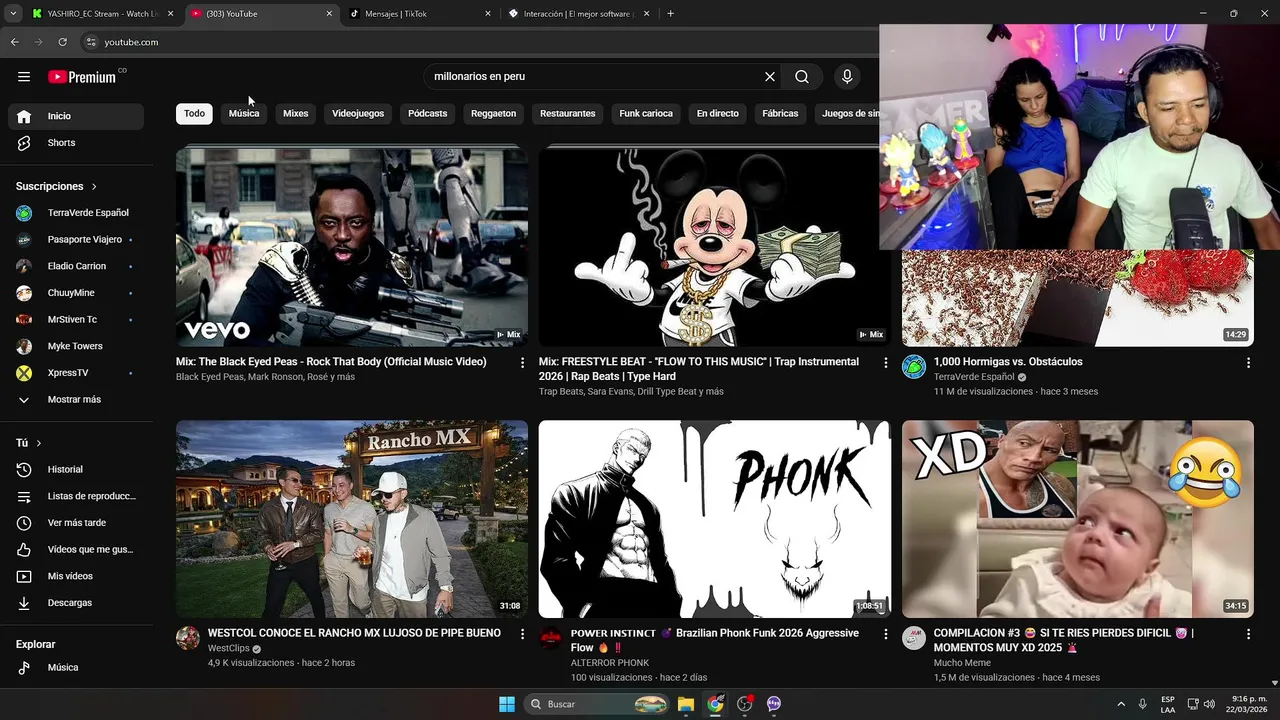Select the Fábricas filter chip

point(780,113)
